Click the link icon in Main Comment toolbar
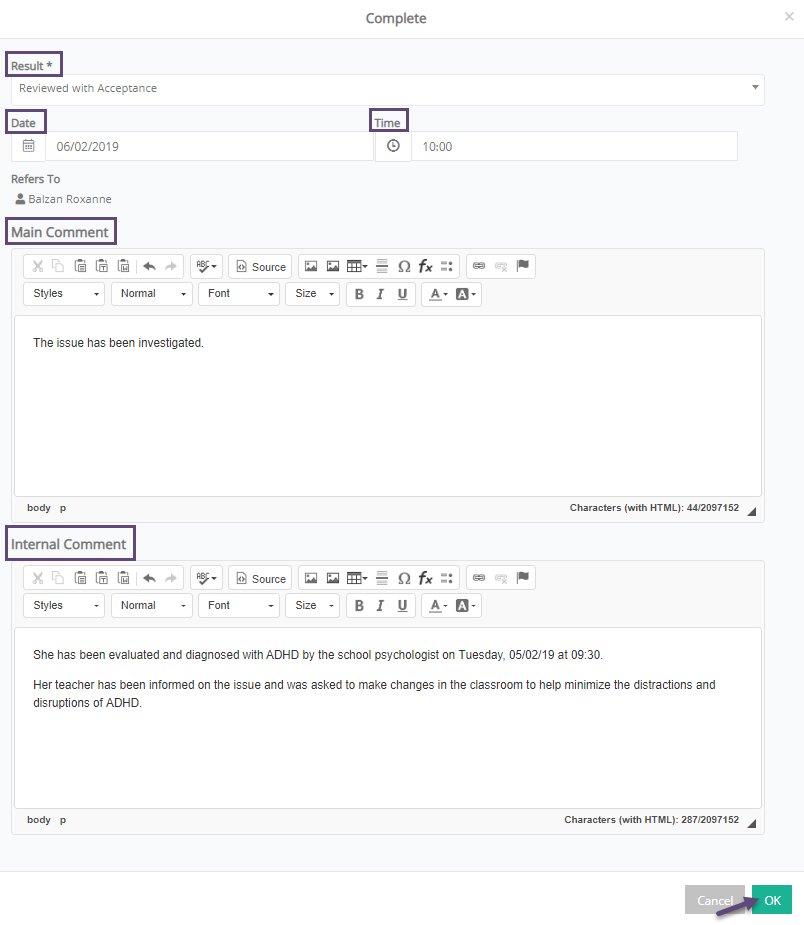The image size is (804, 925). pyautogui.click(x=479, y=266)
